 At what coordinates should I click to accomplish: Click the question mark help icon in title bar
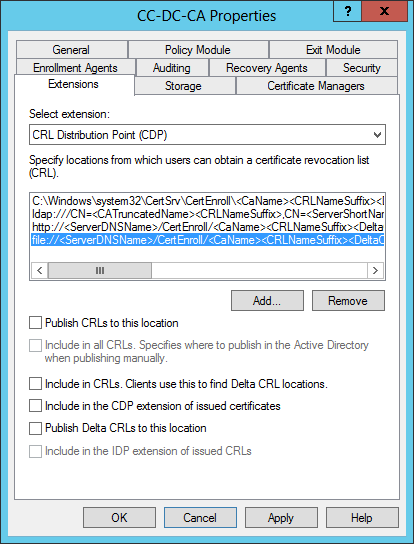coord(347,11)
